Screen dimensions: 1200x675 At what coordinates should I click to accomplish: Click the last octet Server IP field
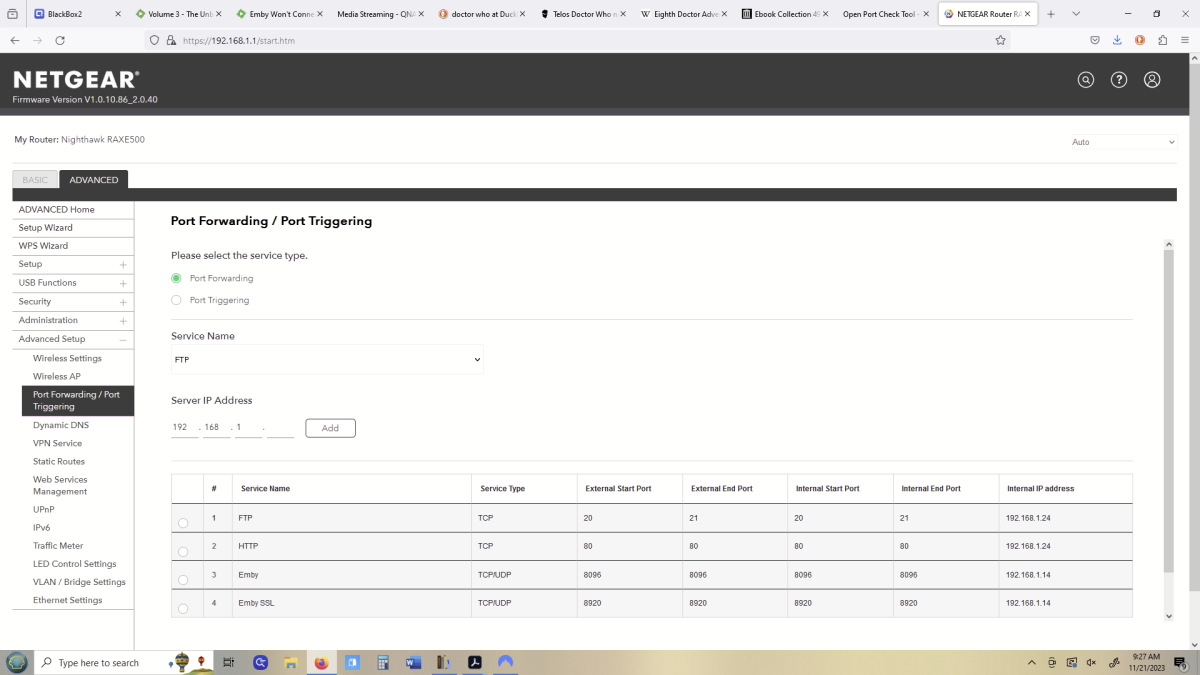281,428
